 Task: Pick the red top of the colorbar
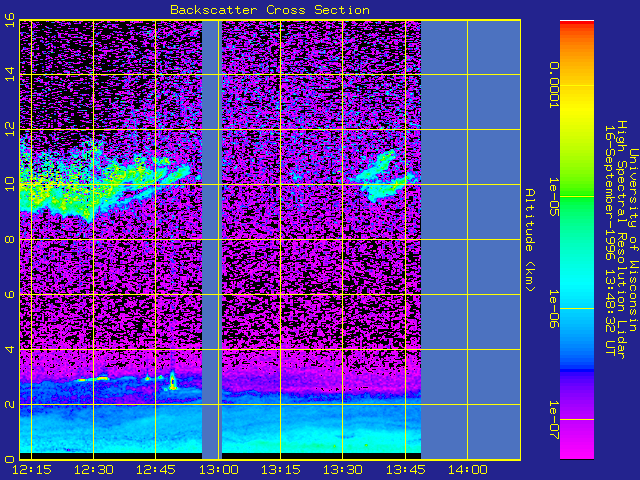(577, 23)
